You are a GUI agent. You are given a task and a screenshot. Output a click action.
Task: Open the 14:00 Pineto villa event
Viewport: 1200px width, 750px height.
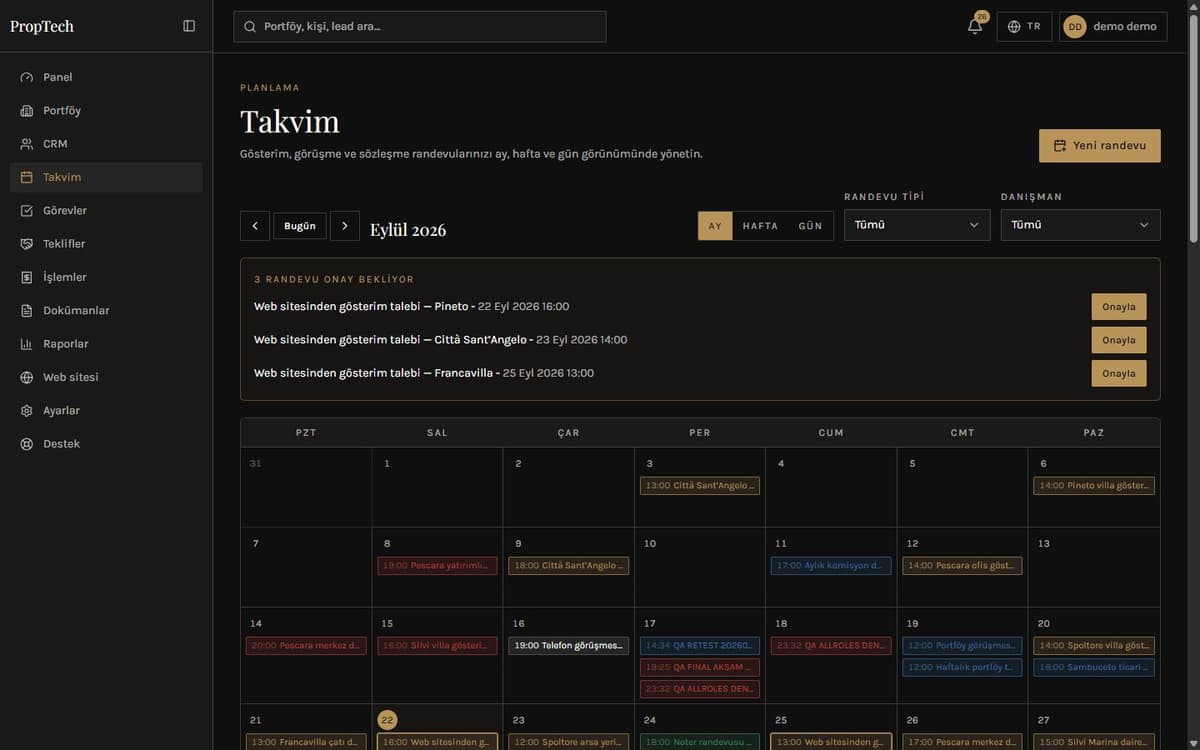[x=1094, y=486]
